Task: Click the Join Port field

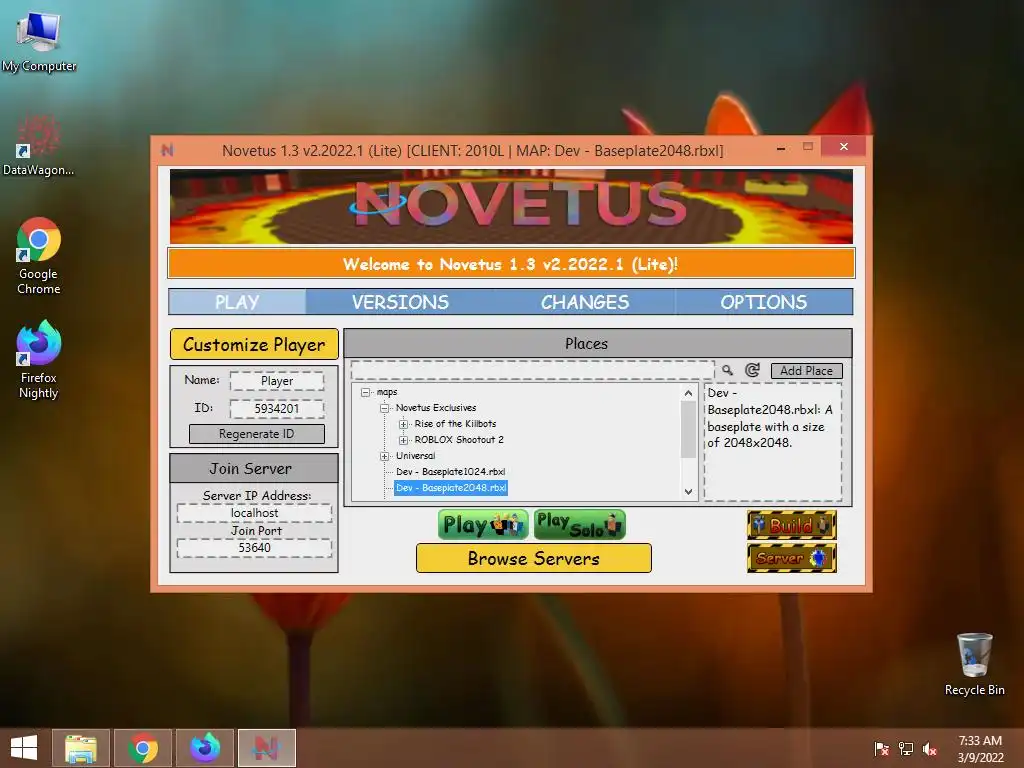Action: tap(255, 548)
